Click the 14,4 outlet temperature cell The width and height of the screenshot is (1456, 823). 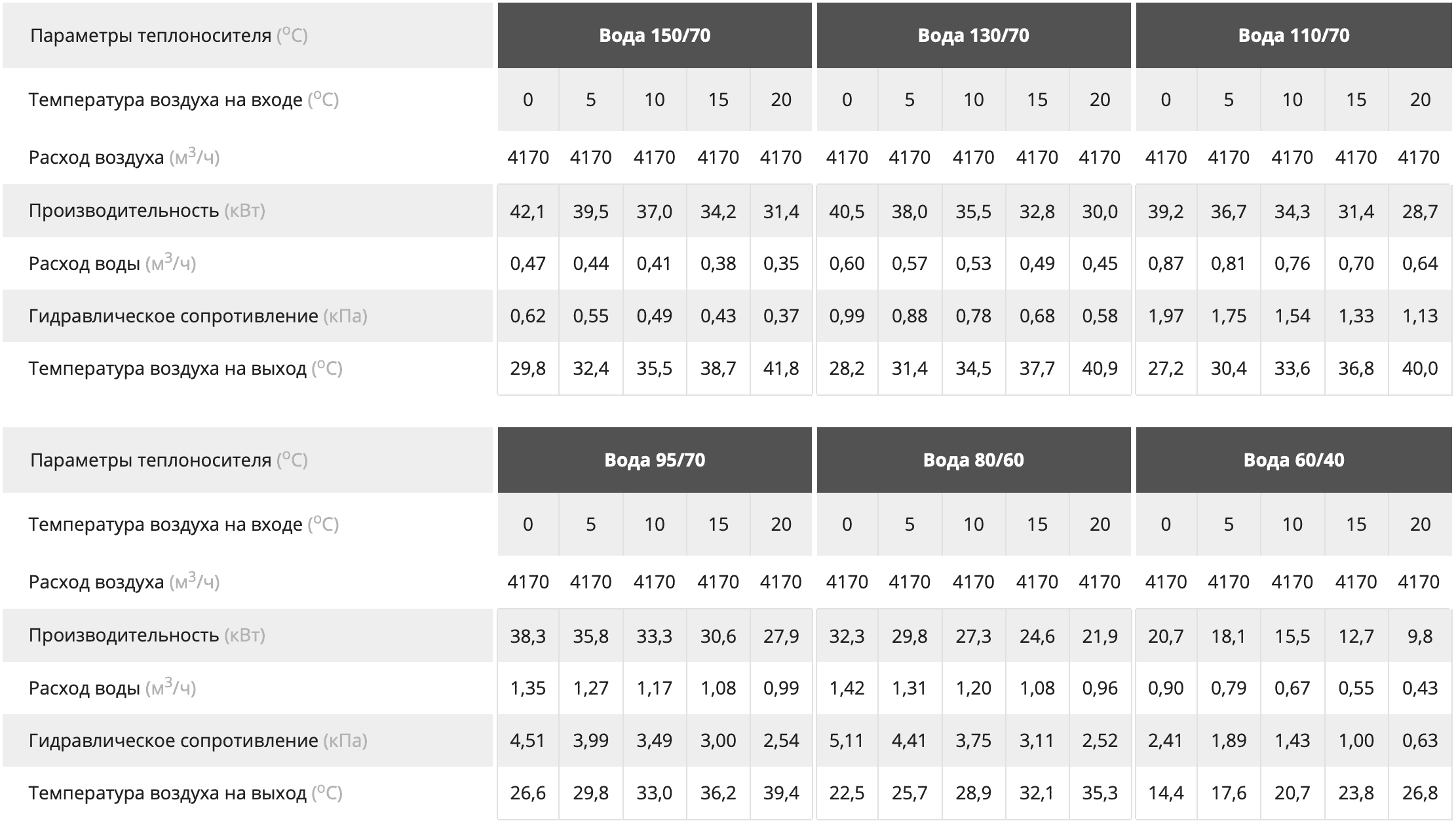tap(1166, 794)
